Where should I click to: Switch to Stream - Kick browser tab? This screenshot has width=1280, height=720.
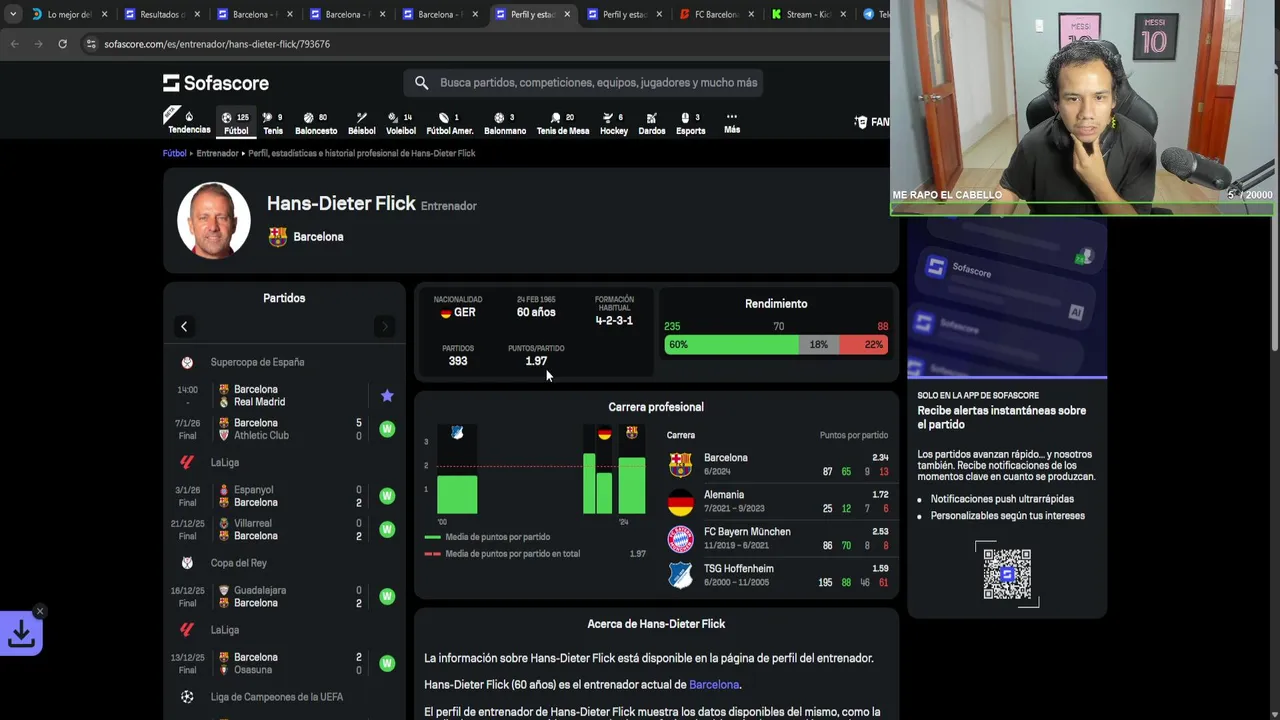pyautogui.click(x=808, y=15)
